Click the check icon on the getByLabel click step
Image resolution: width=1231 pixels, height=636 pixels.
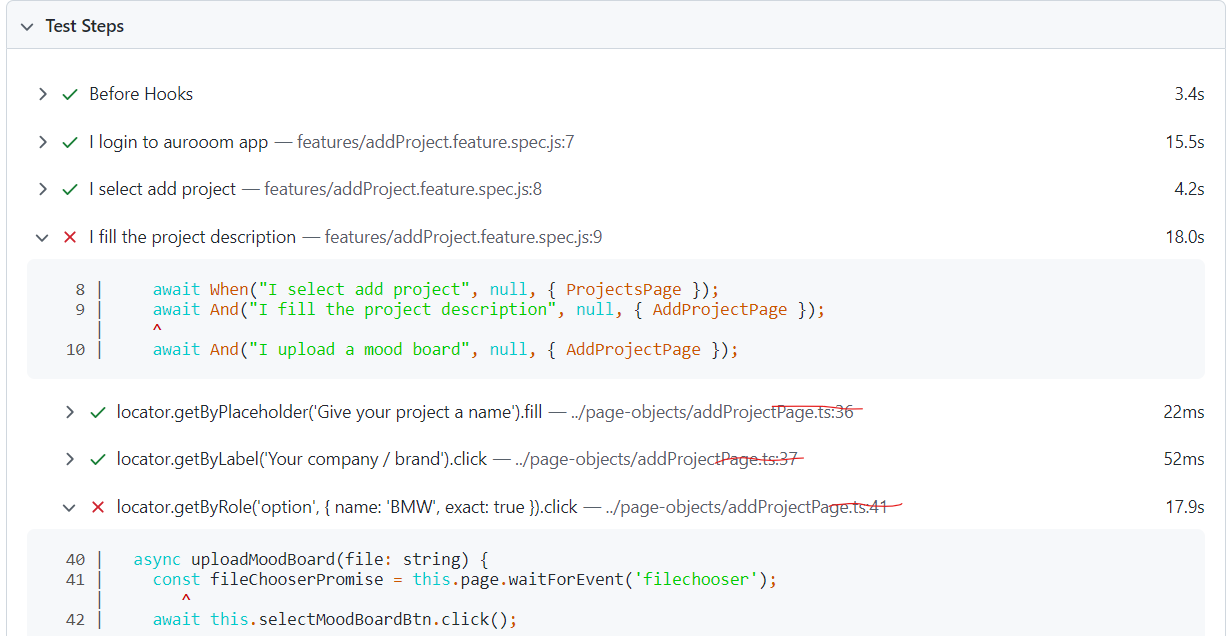coord(98,459)
